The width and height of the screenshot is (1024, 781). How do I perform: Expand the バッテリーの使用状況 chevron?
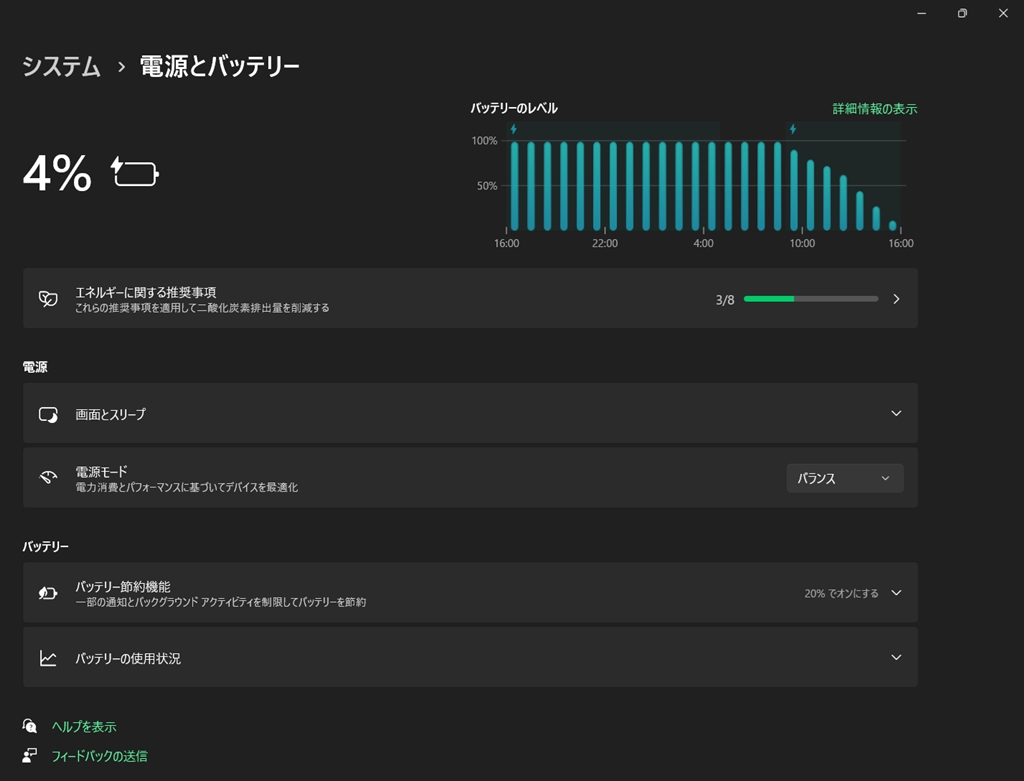(x=896, y=658)
